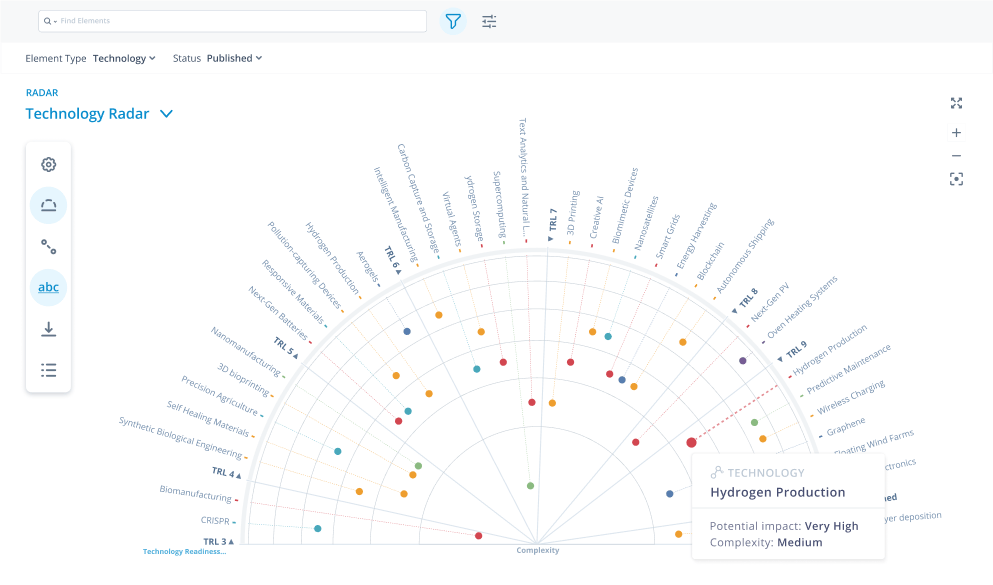Screen dimensions: 993x585
Task: Select the Next-Gen Batteries label
Action: 278,313
